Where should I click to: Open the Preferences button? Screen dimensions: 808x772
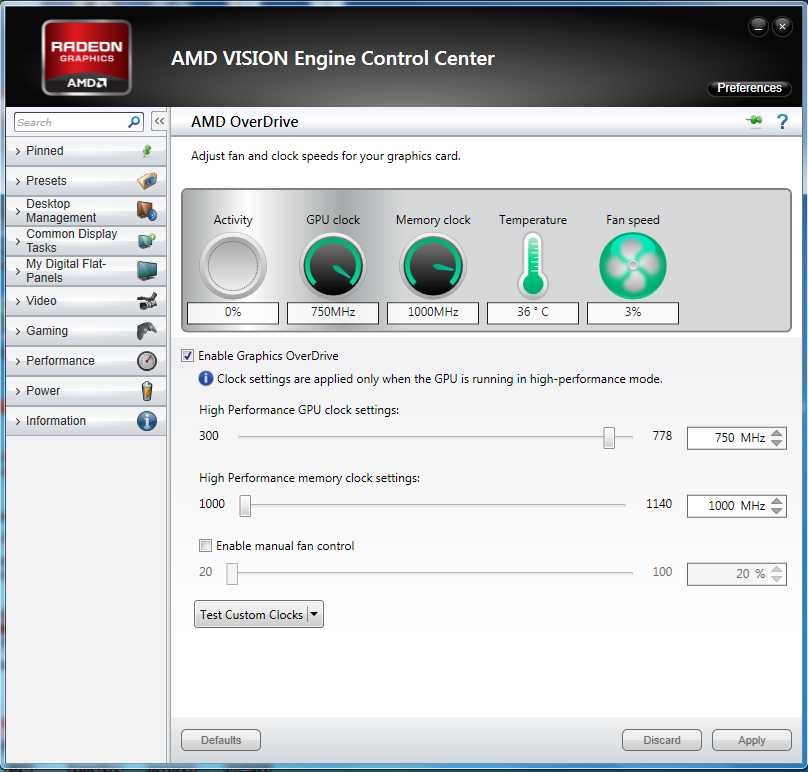[749, 88]
